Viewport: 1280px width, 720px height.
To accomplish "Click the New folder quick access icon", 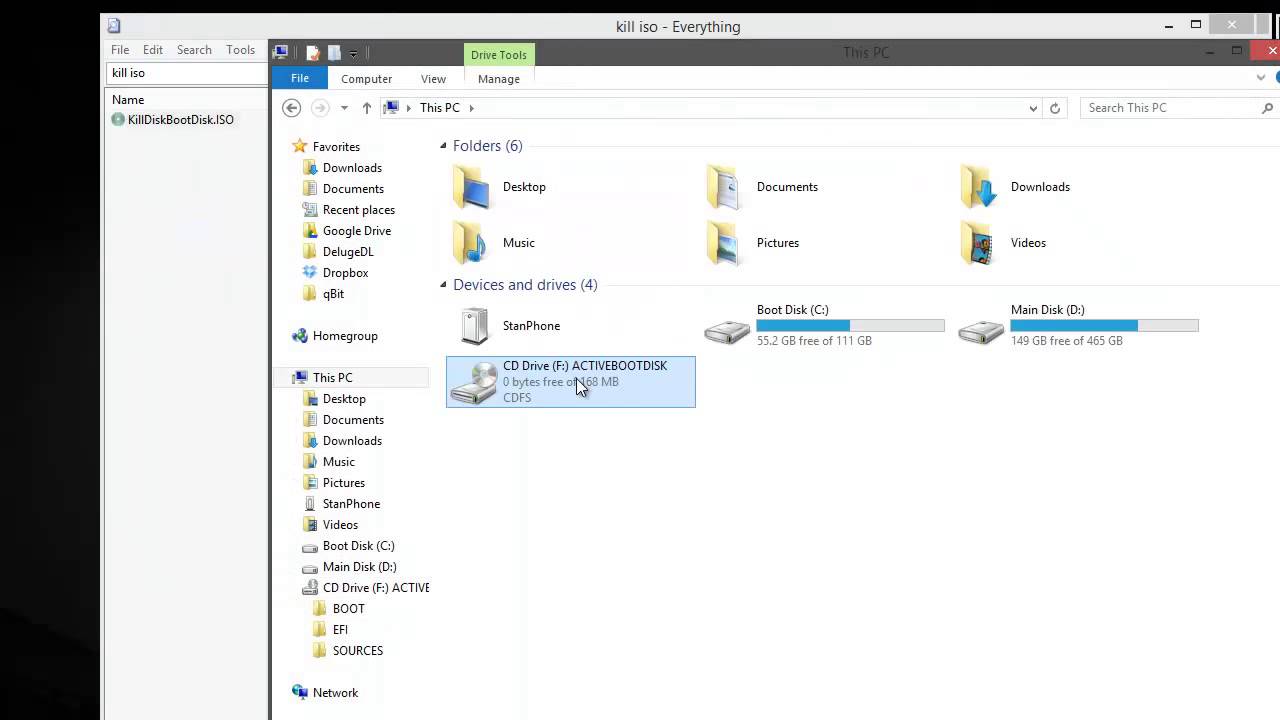I will coord(334,53).
